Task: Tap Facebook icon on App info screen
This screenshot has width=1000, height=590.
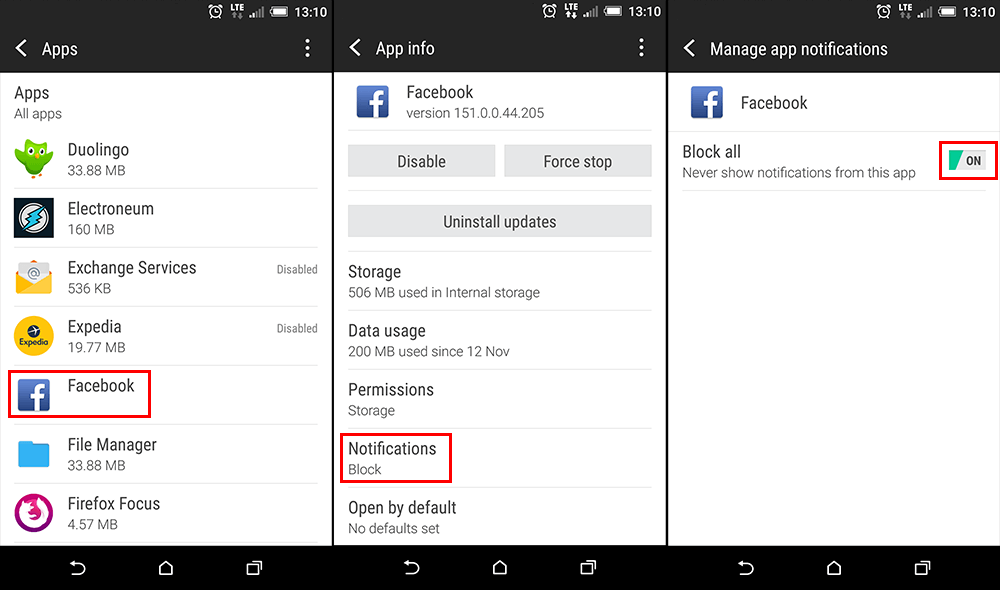Action: point(372,102)
